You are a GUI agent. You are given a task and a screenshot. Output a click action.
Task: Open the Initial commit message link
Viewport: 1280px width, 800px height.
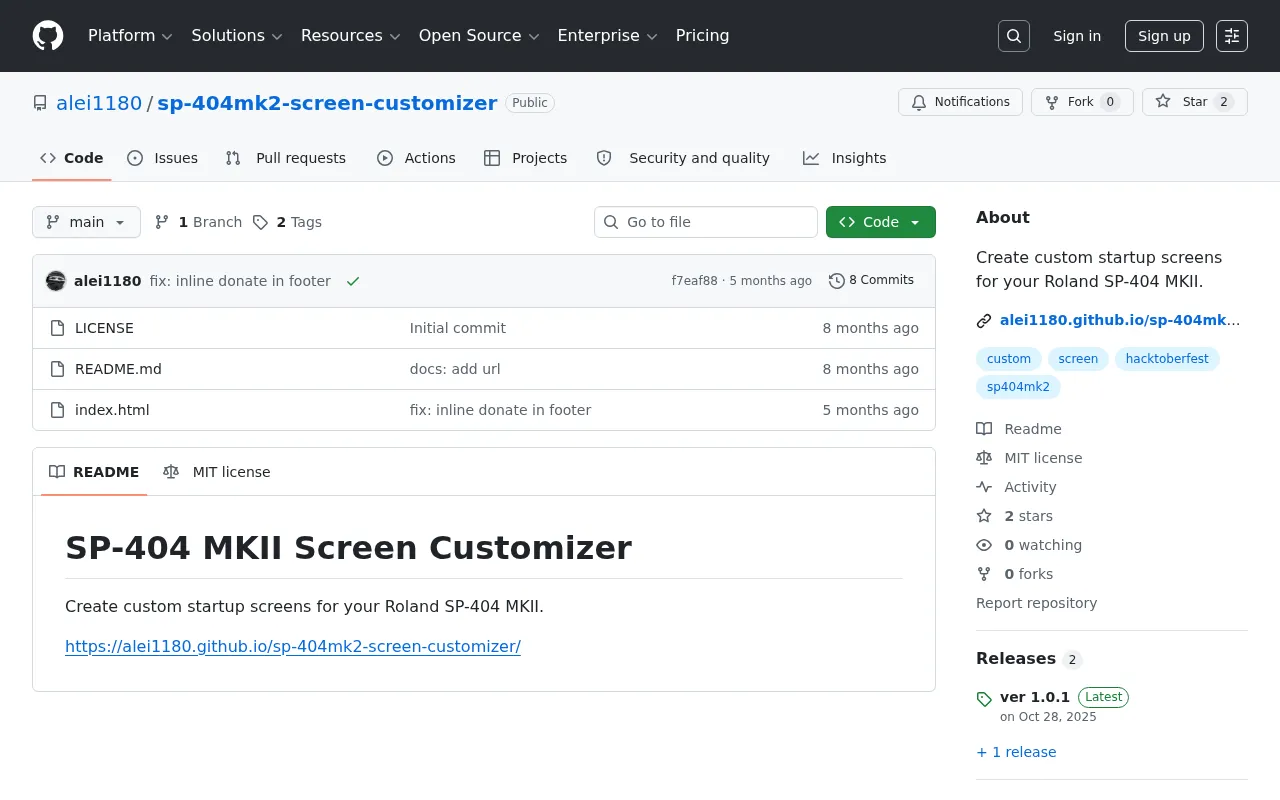(x=458, y=328)
